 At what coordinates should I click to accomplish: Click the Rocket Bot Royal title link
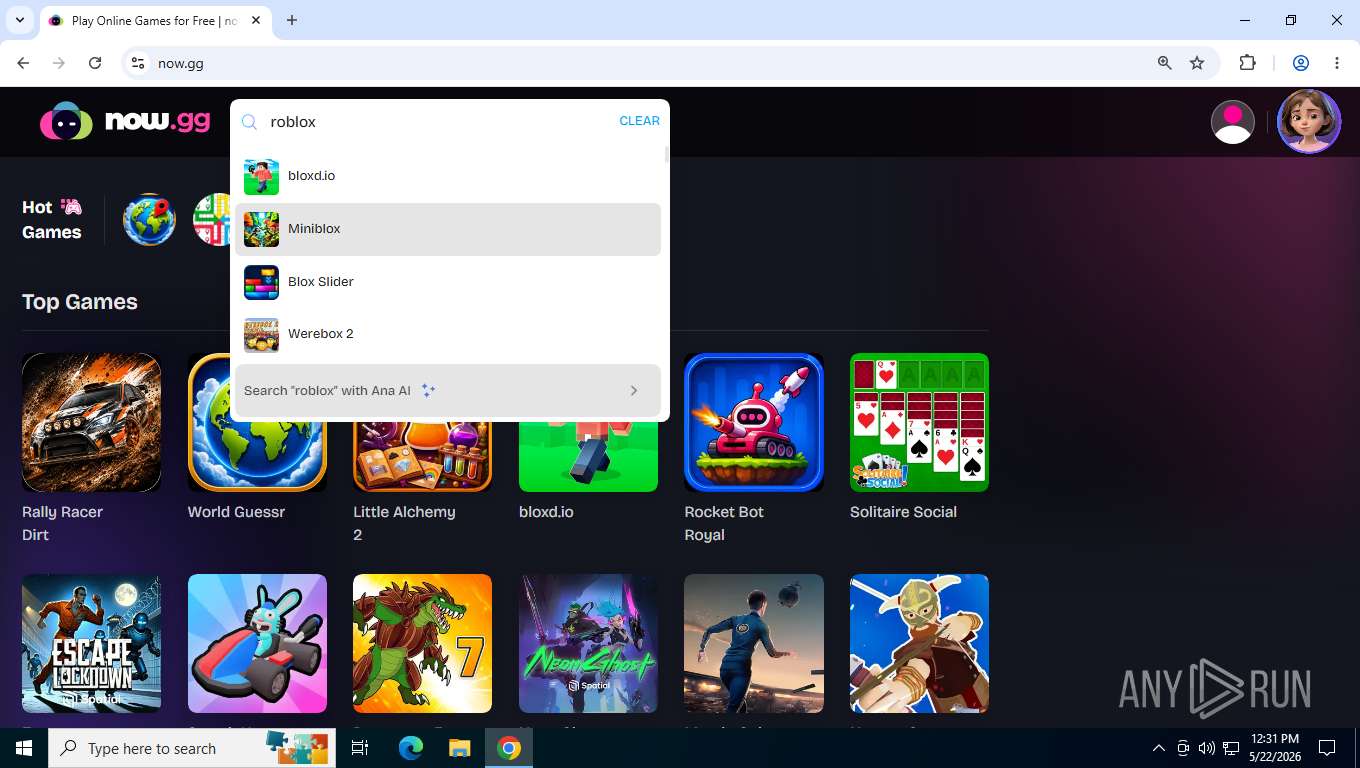tap(724, 523)
